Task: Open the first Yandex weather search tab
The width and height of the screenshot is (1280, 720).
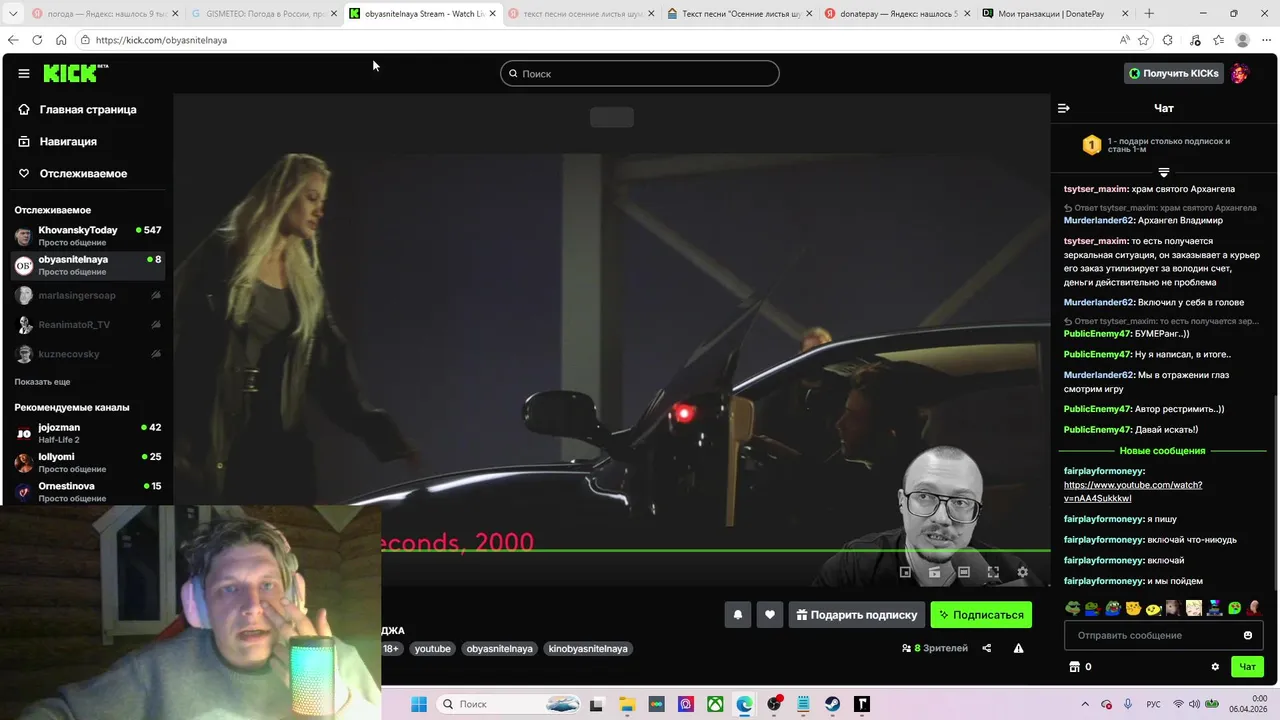Action: [x=104, y=14]
